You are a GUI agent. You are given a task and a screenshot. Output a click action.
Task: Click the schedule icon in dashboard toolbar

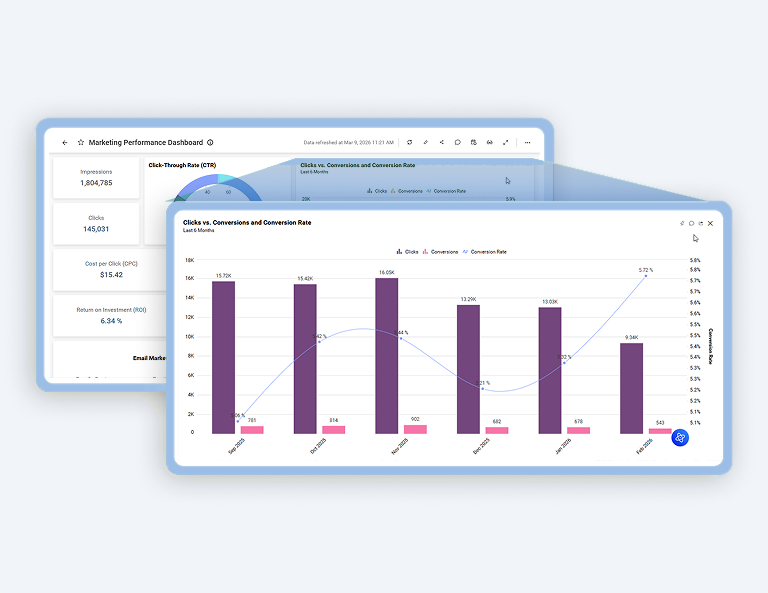pos(474,142)
